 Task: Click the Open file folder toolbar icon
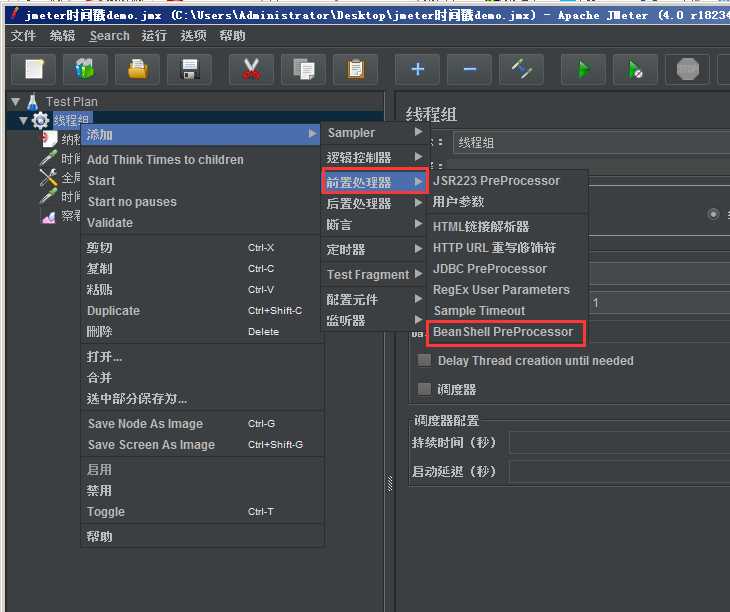point(137,69)
